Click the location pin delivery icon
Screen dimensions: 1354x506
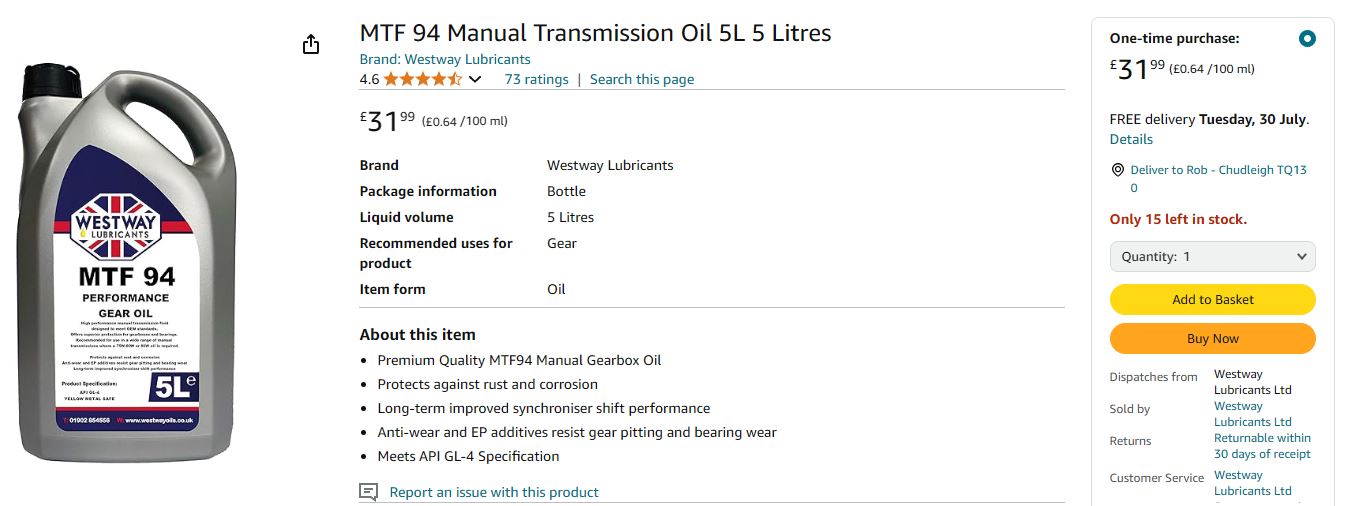coord(1117,170)
